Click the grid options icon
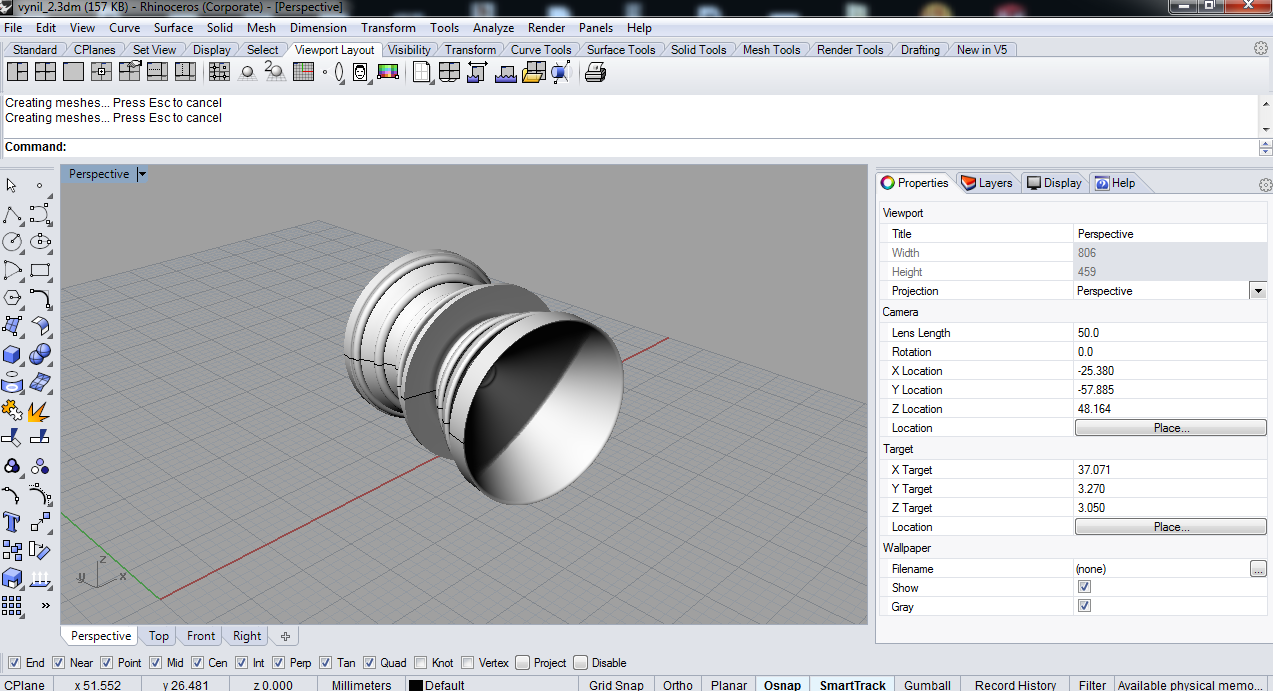The width and height of the screenshot is (1273, 691). (x=304, y=72)
